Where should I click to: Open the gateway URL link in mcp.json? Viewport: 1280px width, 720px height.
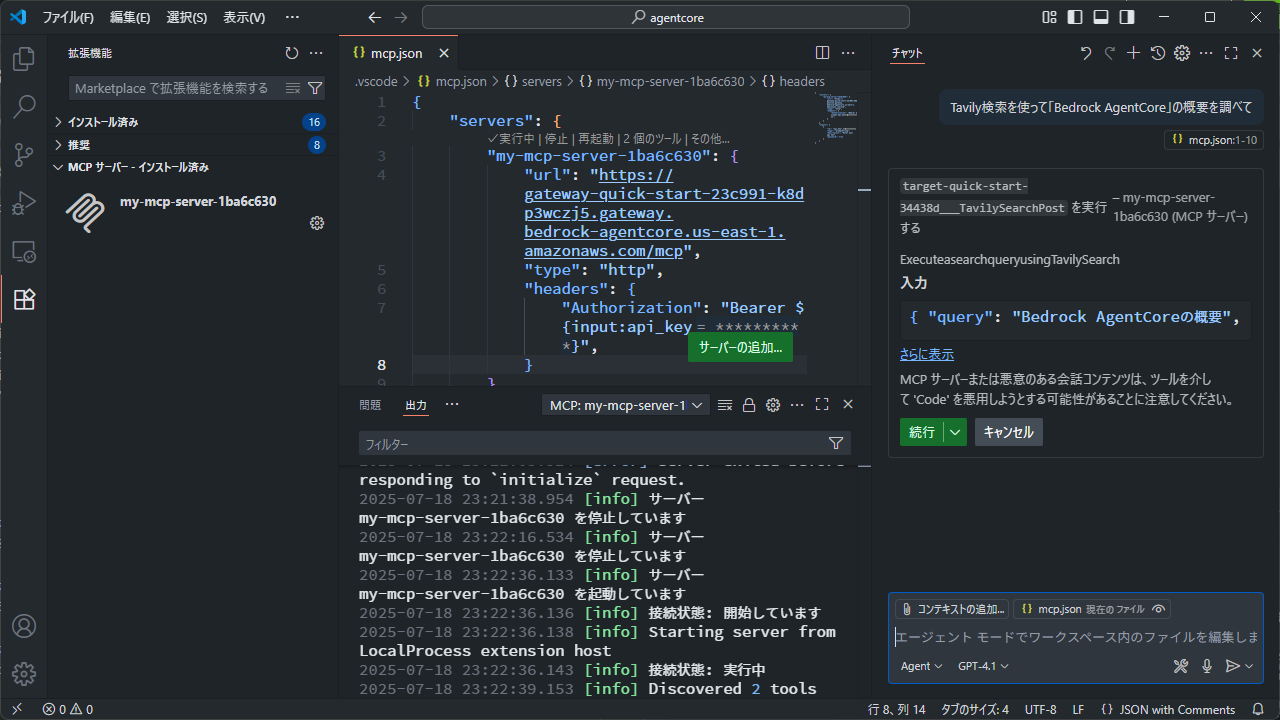click(x=664, y=213)
